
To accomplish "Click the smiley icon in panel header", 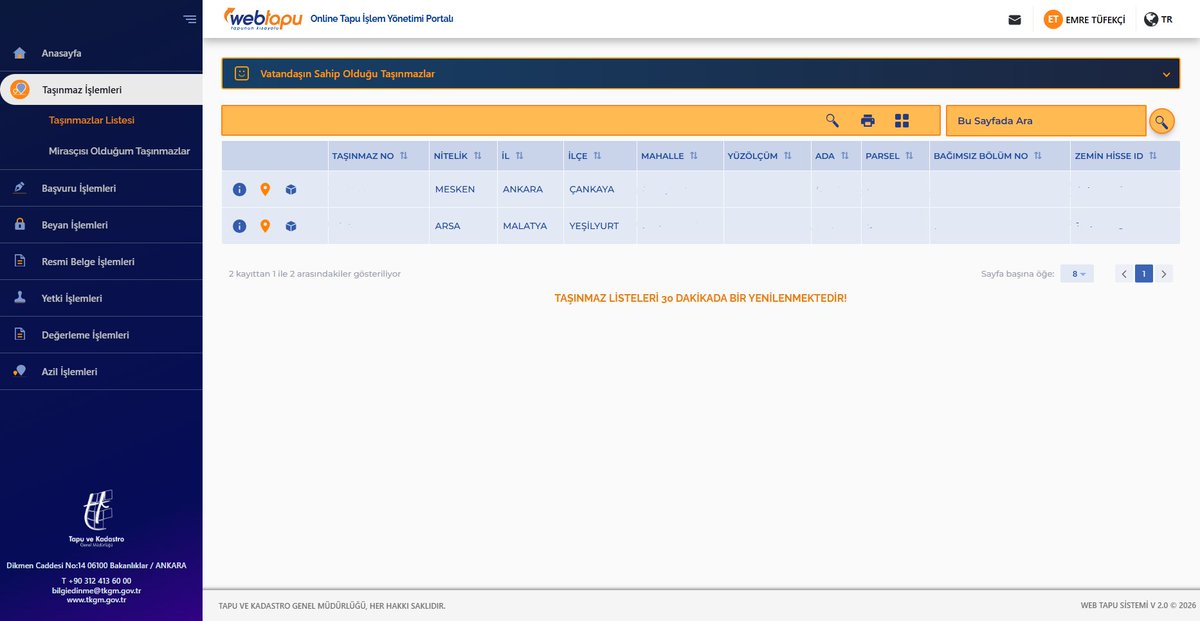I will (241, 73).
